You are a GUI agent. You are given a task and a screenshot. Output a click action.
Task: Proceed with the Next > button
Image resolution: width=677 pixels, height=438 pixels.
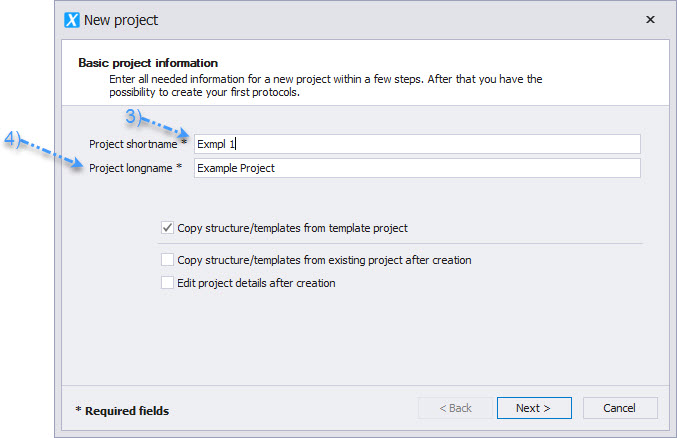534,408
